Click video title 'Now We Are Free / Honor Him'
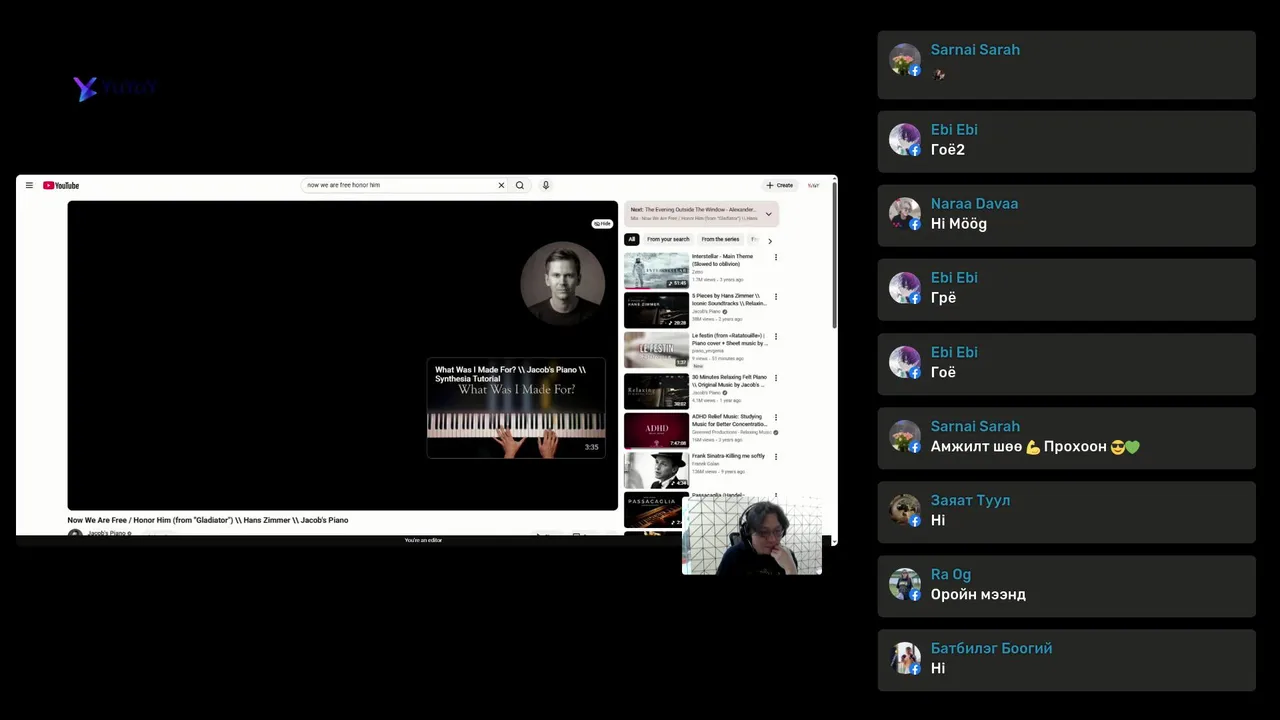 click(208, 520)
